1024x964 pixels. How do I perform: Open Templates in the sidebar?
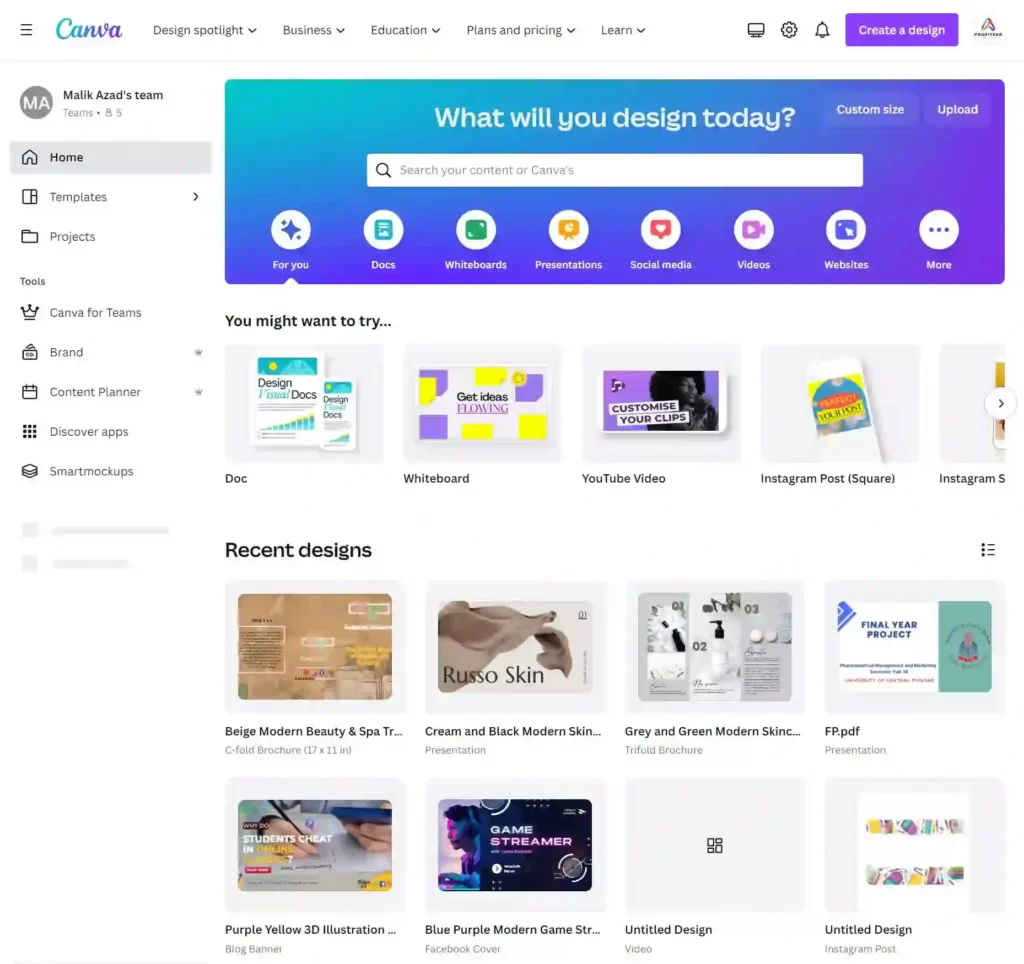click(x=111, y=197)
